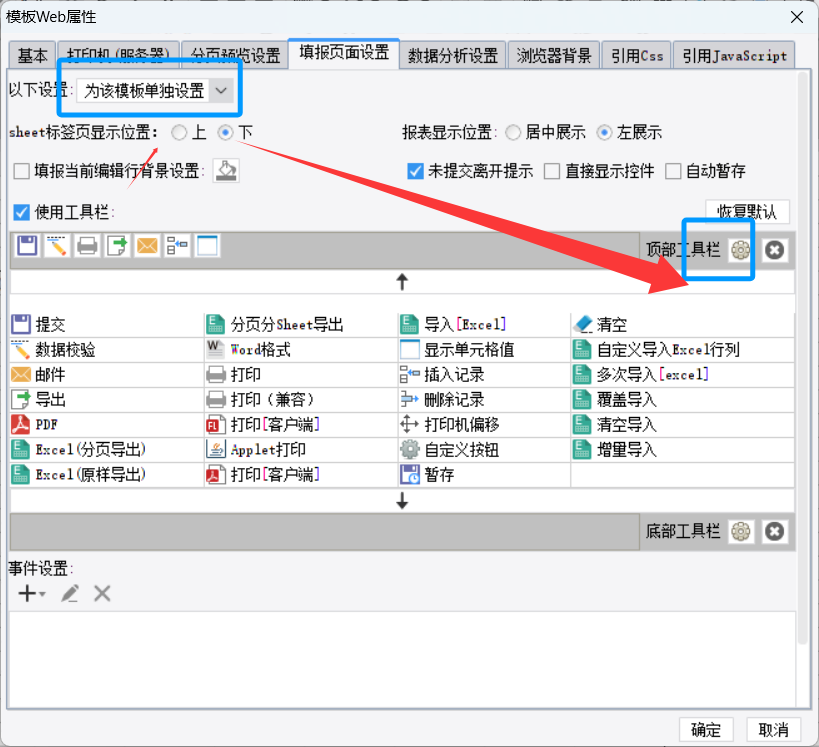
Task: Select the Word格式 item
Action: coord(301,349)
